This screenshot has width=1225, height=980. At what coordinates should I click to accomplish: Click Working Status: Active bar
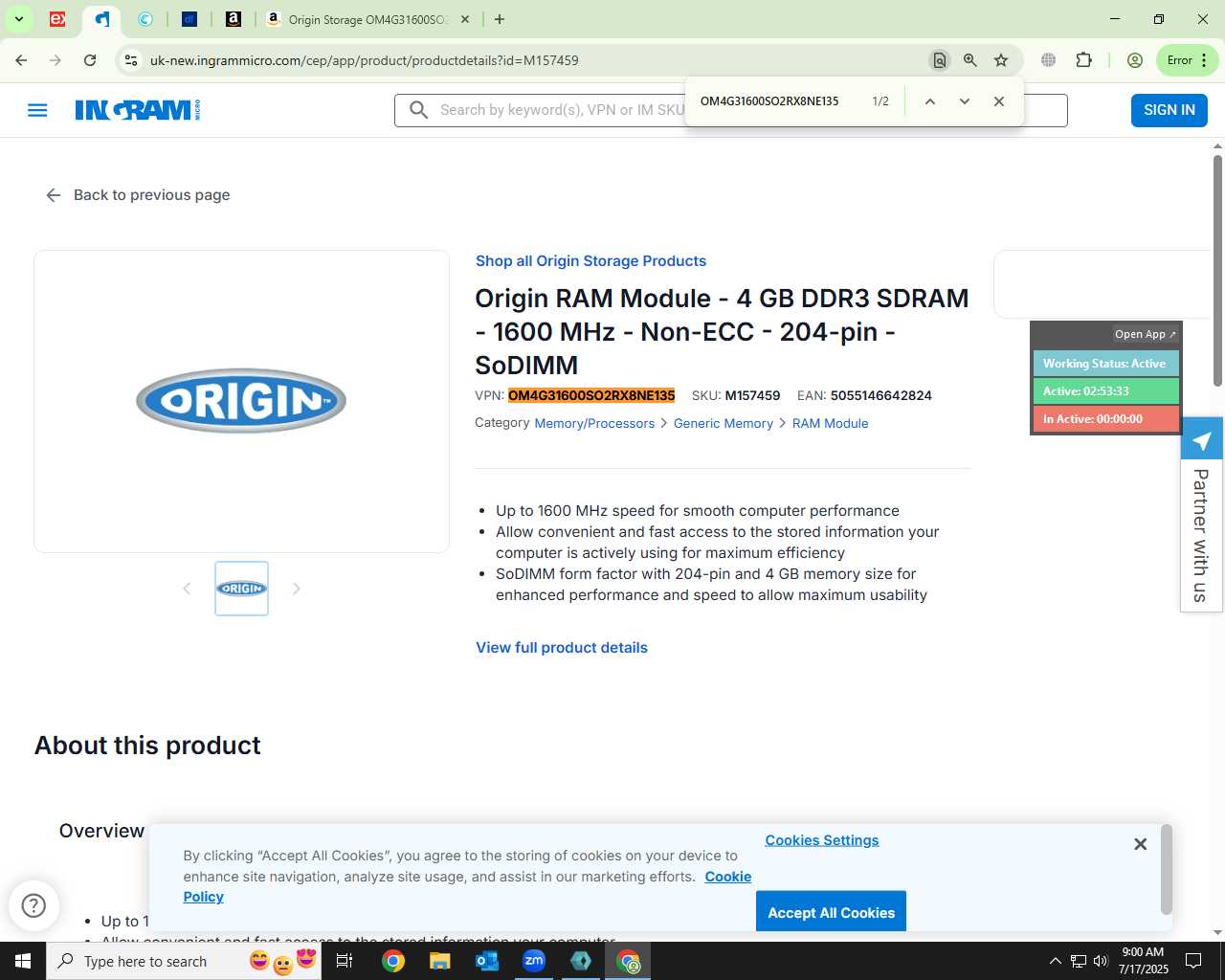click(x=1105, y=364)
